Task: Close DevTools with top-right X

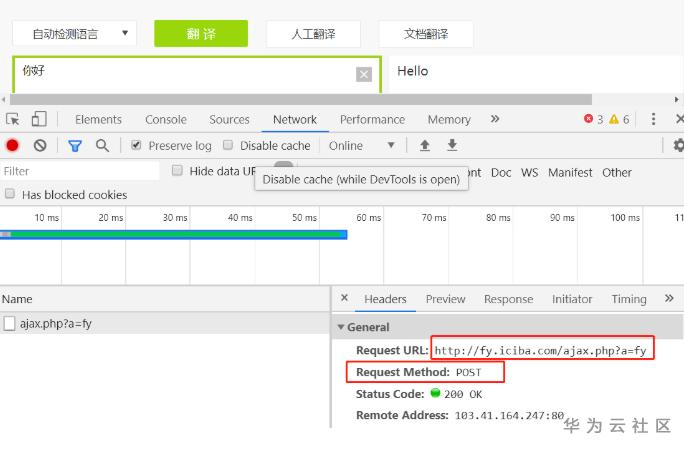Action: click(x=679, y=119)
